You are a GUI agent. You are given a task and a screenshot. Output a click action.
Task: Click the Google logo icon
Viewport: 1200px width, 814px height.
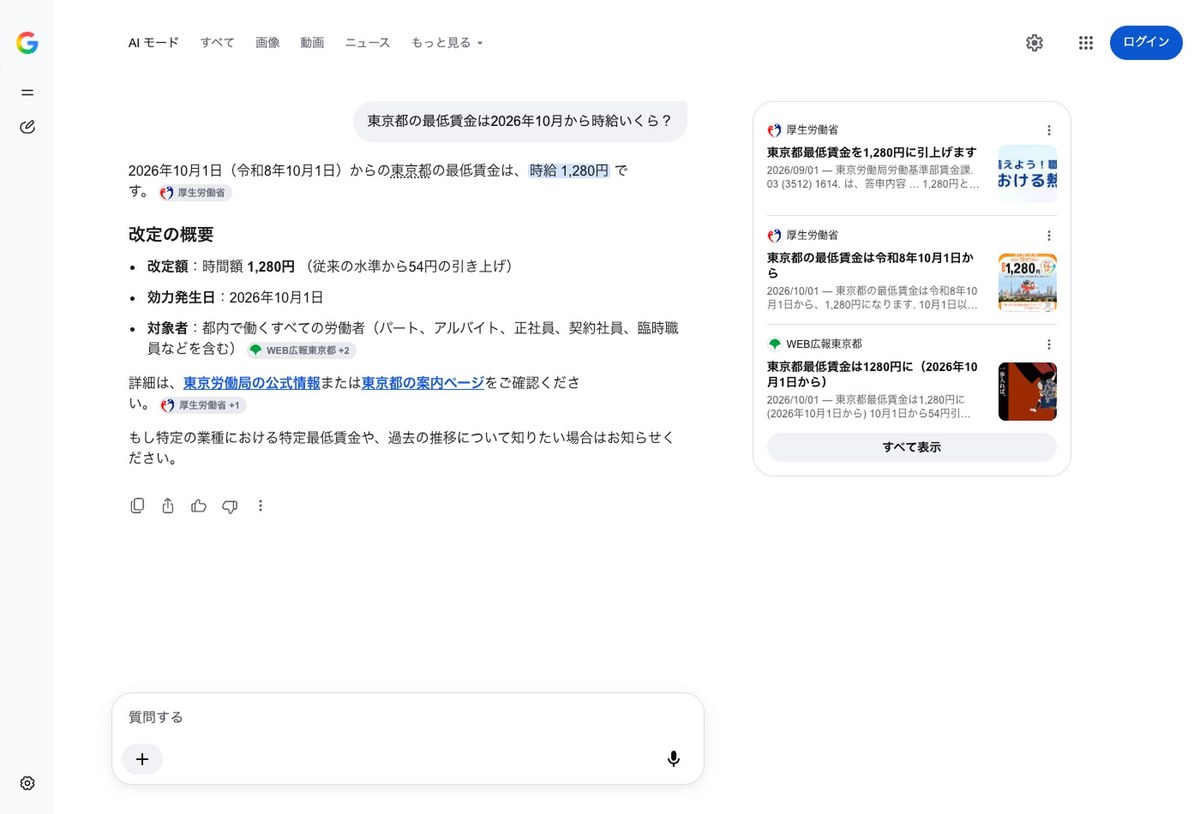[27, 43]
